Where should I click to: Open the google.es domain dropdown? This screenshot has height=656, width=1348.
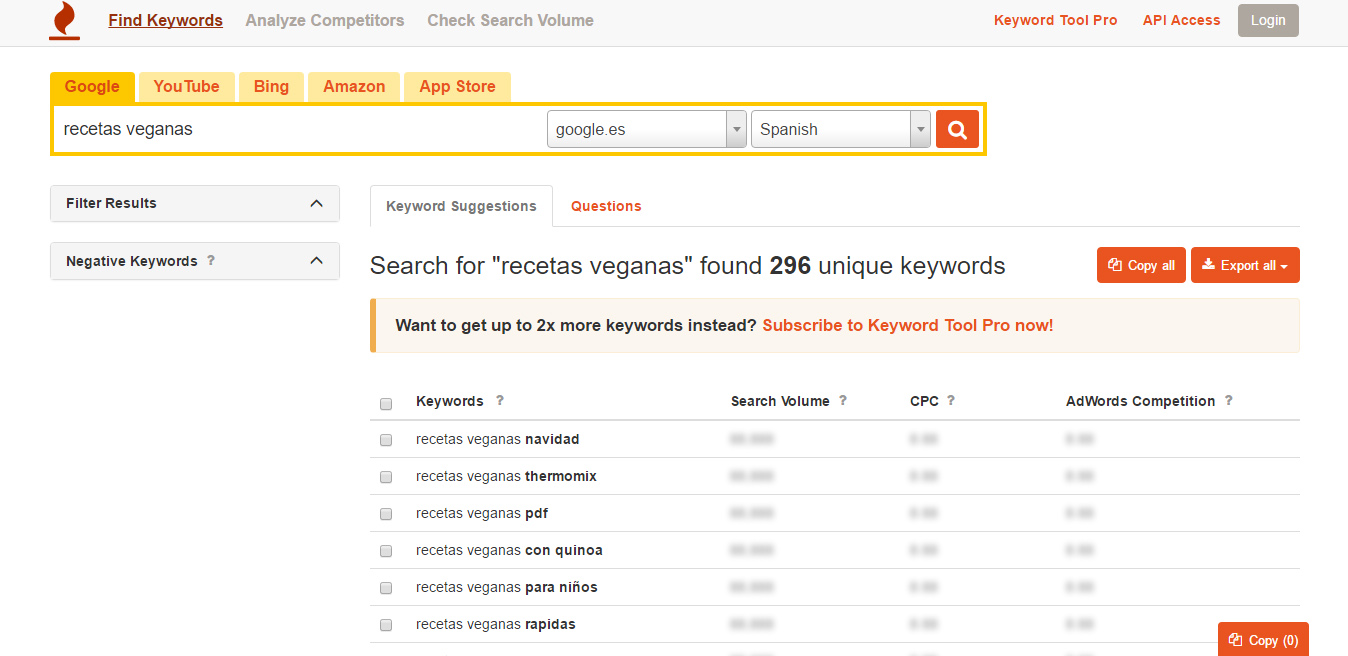[647, 129]
